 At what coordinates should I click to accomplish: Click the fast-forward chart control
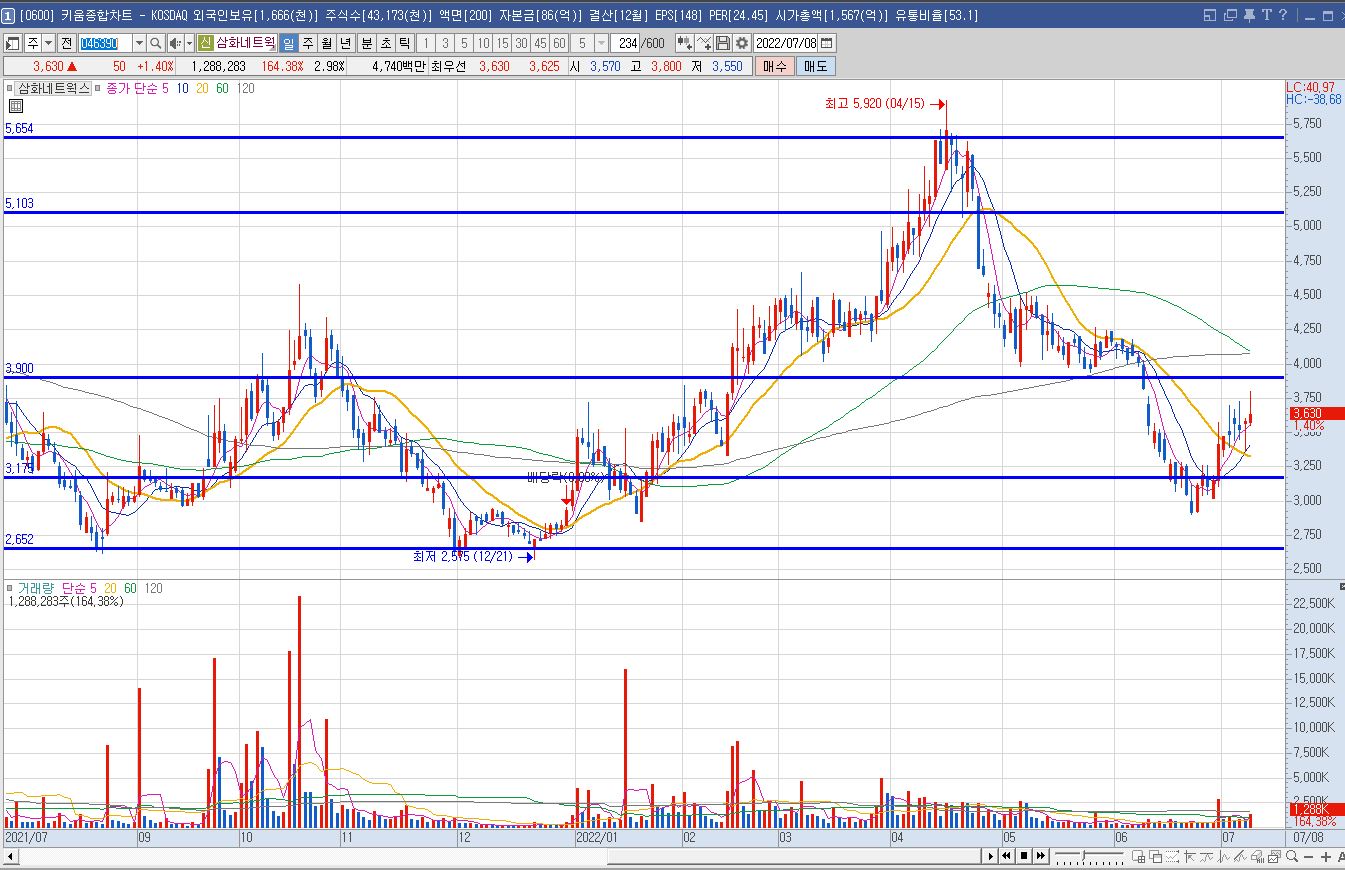pos(1040,856)
